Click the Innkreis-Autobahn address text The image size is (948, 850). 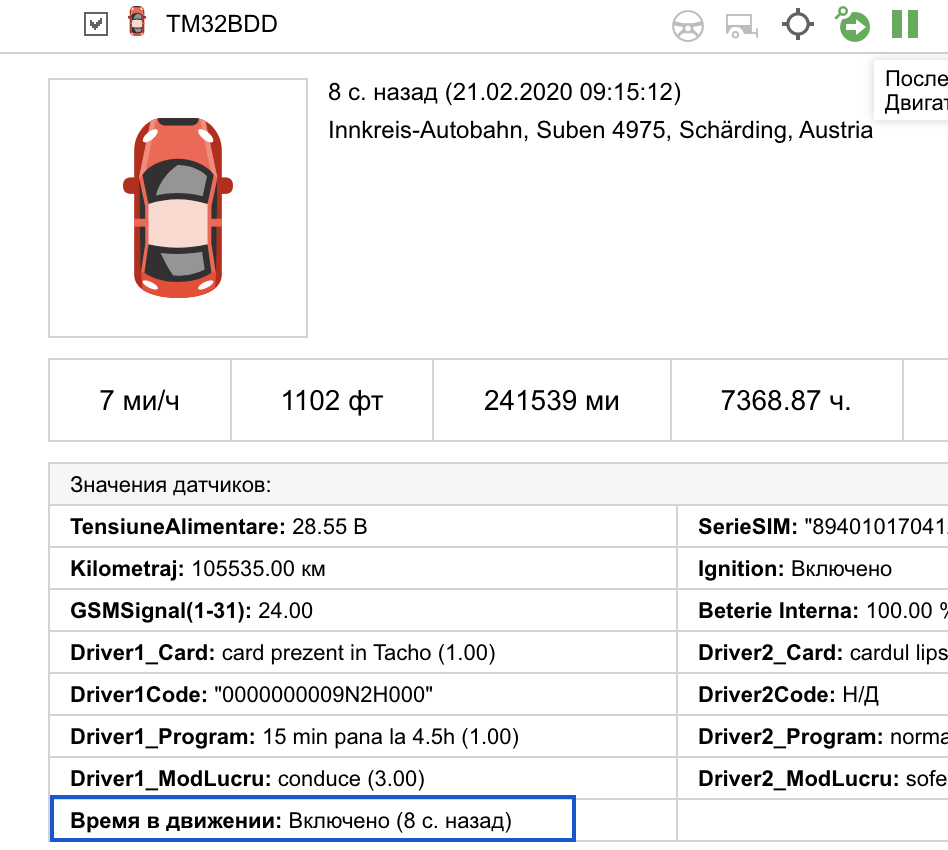600,131
